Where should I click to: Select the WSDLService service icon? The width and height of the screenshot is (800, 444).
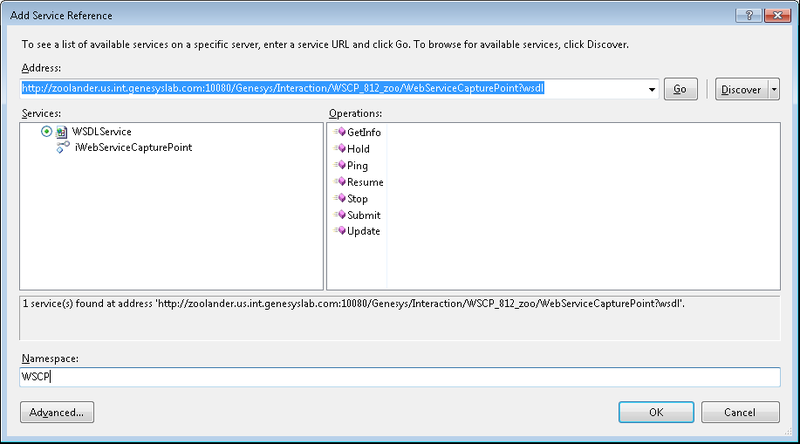coord(61,132)
